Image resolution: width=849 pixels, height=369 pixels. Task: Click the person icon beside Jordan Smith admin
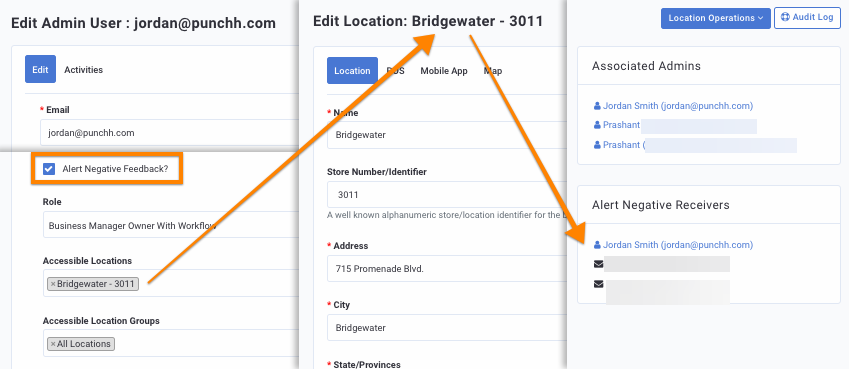pyautogui.click(x=597, y=106)
